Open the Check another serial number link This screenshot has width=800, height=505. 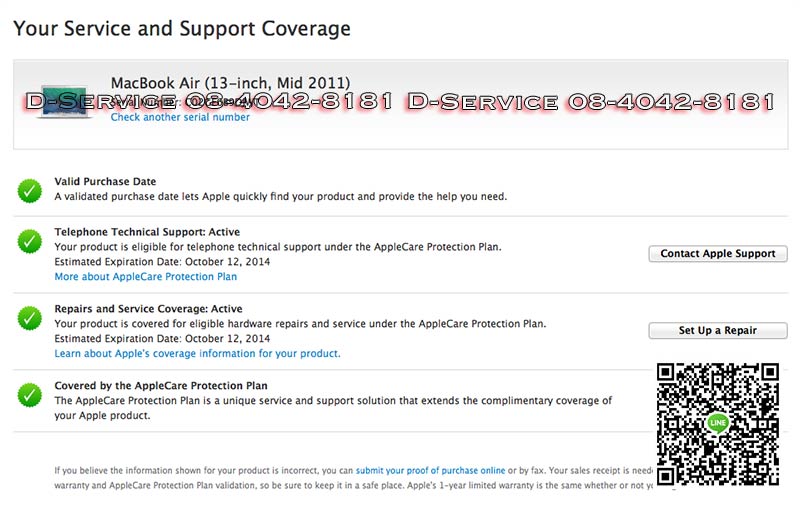coord(180,117)
